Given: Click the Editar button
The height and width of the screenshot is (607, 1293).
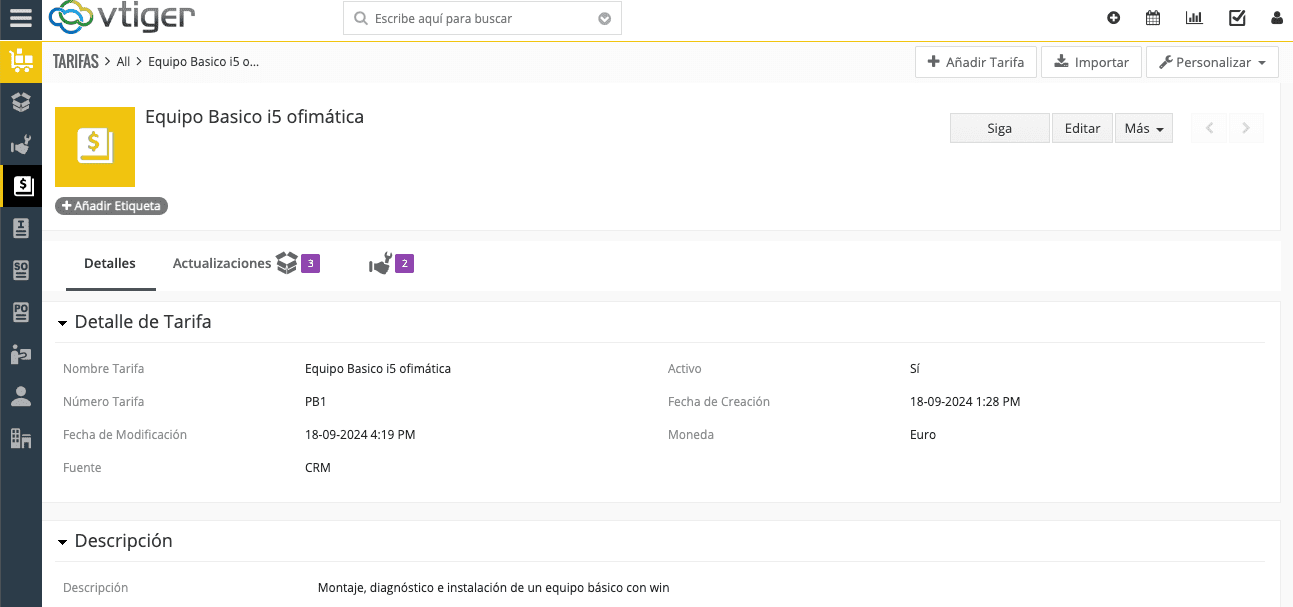Looking at the screenshot, I should pos(1082,128).
